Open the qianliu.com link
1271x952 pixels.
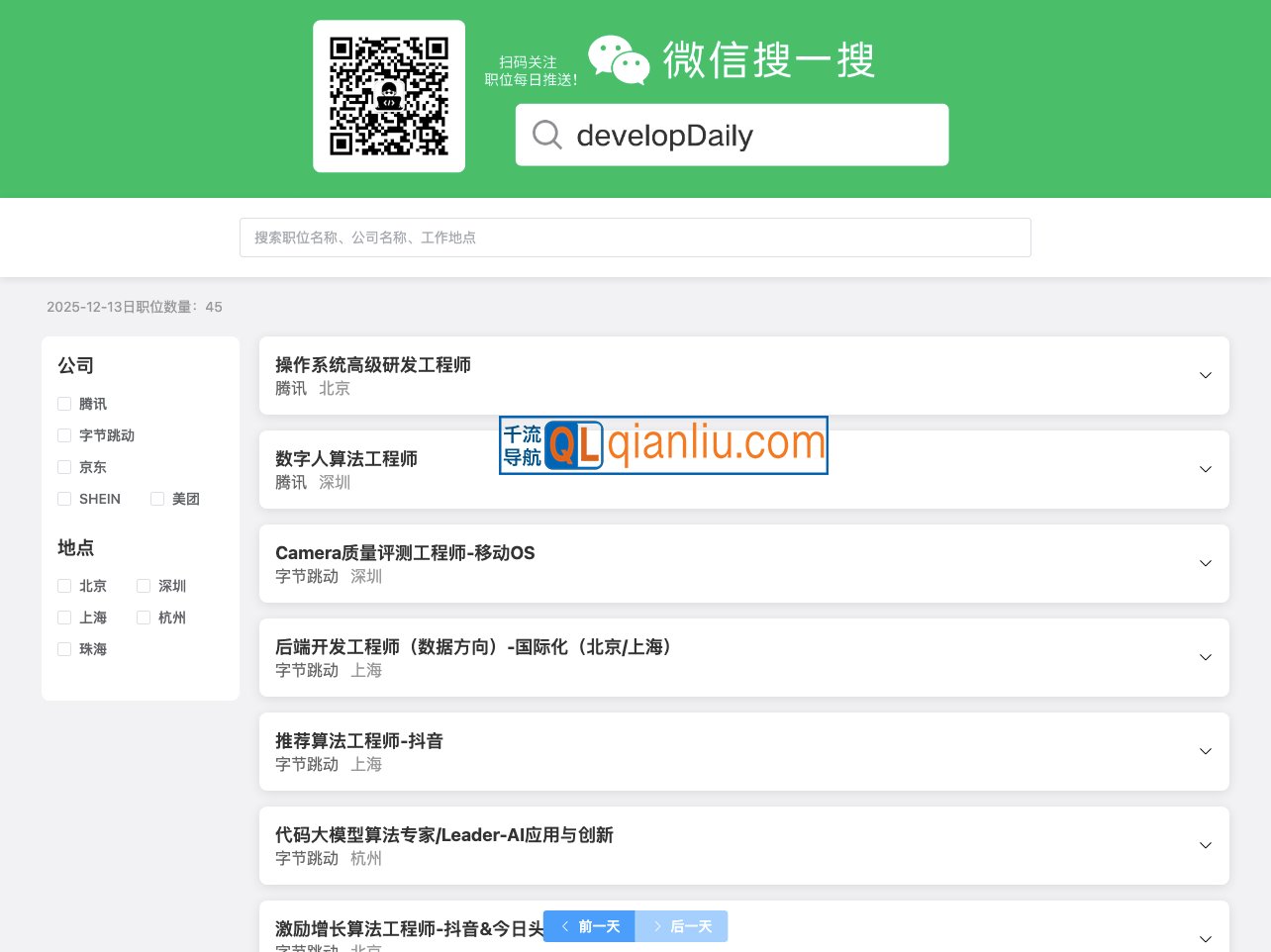tap(711, 443)
